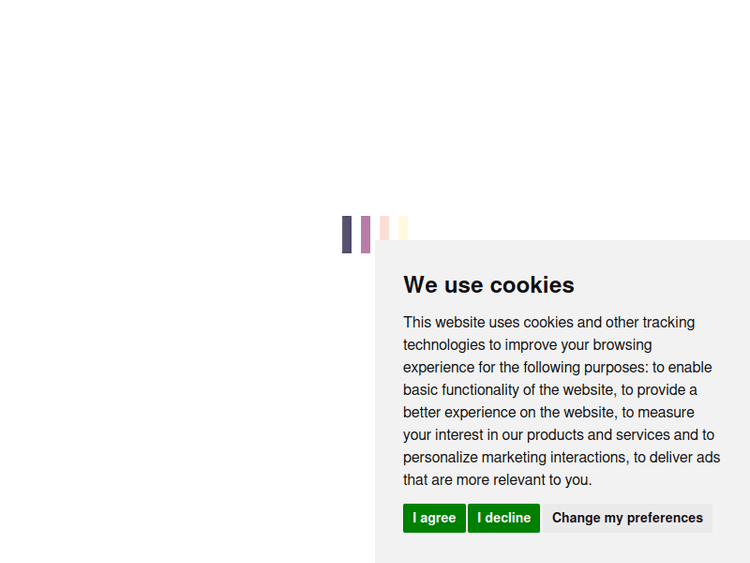Open "Change my preferences" cookie settings
Viewport: 750px width, 563px height.
[x=627, y=518]
